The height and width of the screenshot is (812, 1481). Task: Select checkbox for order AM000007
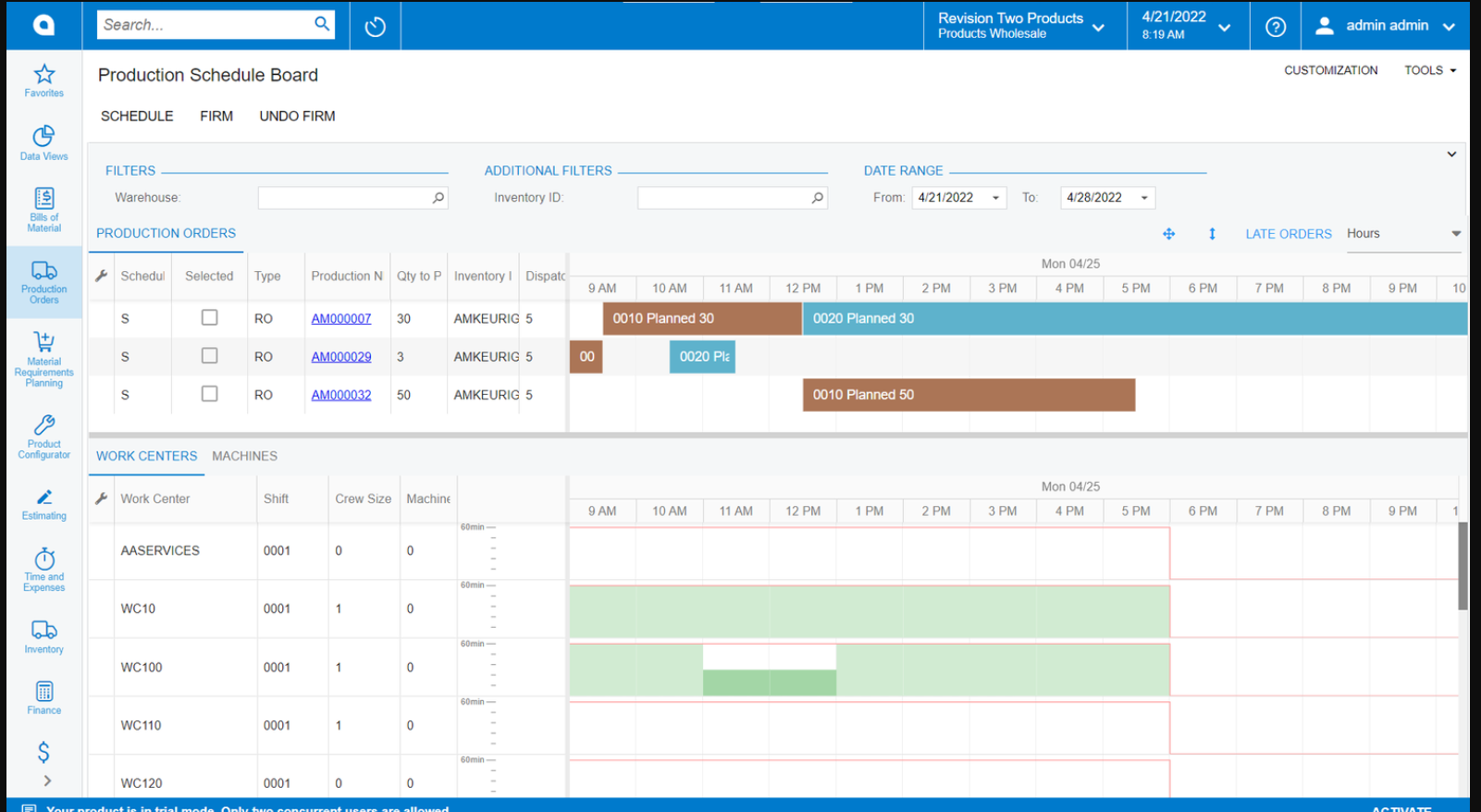click(210, 318)
